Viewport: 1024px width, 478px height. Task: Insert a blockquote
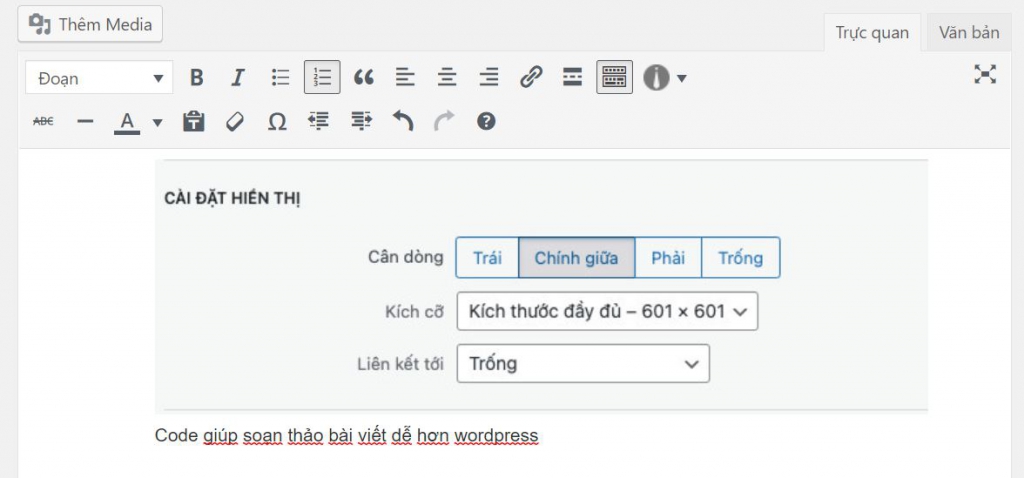pos(364,78)
